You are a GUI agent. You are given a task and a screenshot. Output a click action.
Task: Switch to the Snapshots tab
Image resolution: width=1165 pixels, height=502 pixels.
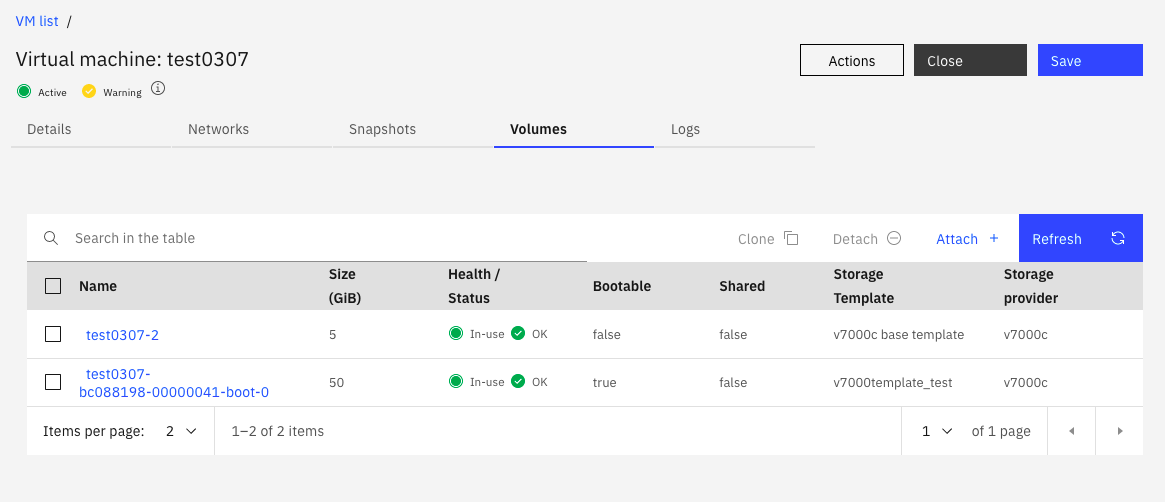coord(382,129)
